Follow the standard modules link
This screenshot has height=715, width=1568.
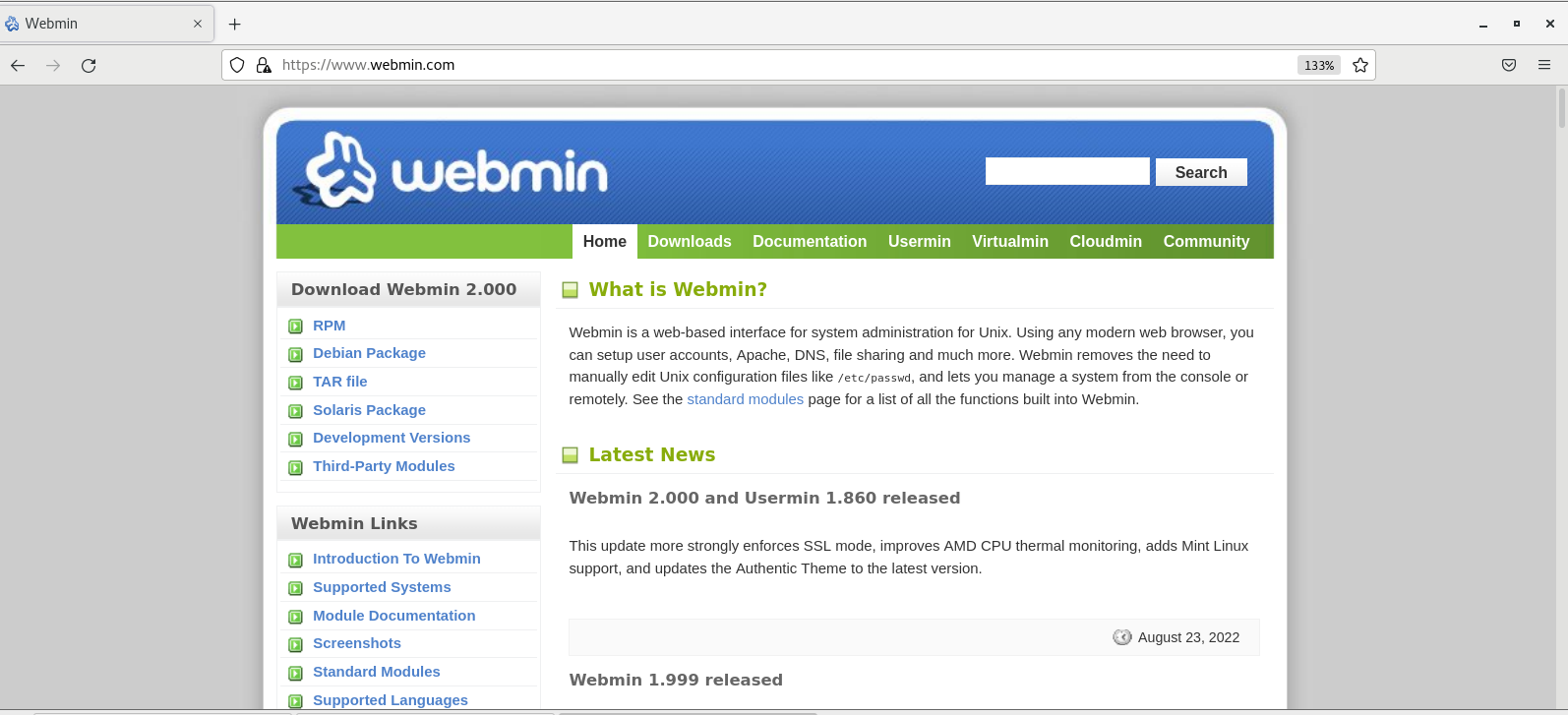pyautogui.click(x=745, y=399)
